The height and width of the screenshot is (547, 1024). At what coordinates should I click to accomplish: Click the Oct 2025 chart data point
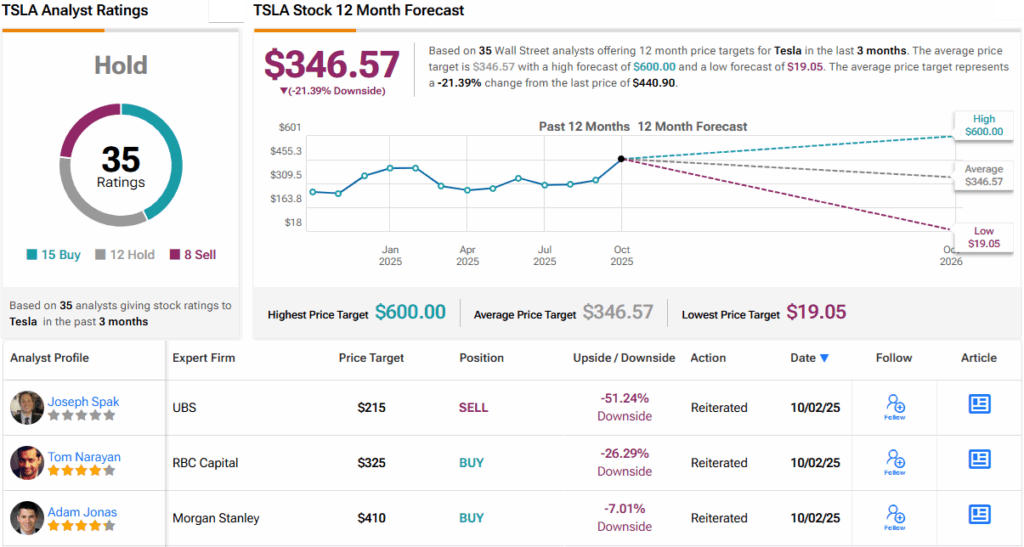621,158
